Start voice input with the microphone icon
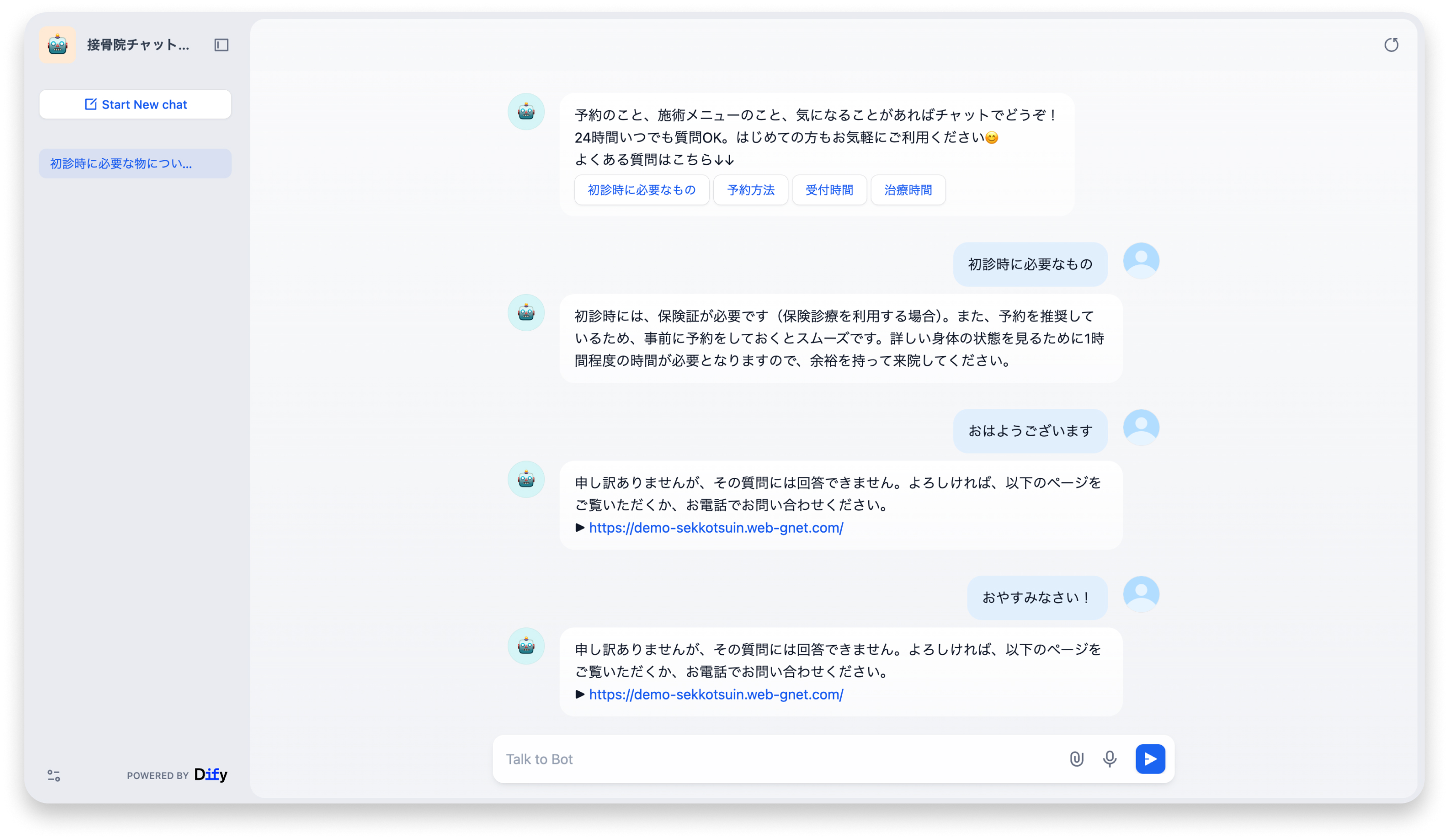1449x840 pixels. pyautogui.click(x=1110, y=759)
